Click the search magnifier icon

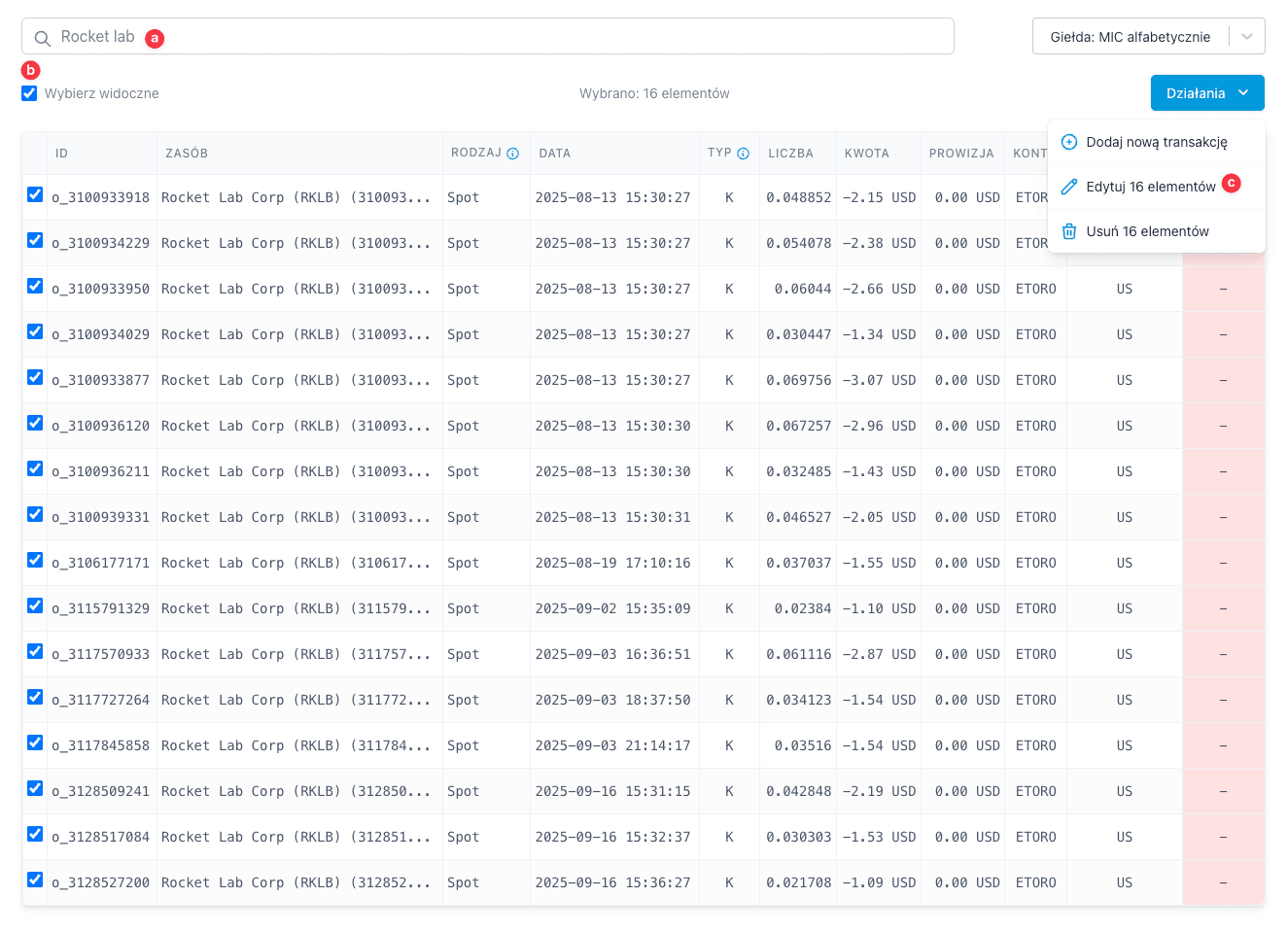42,38
